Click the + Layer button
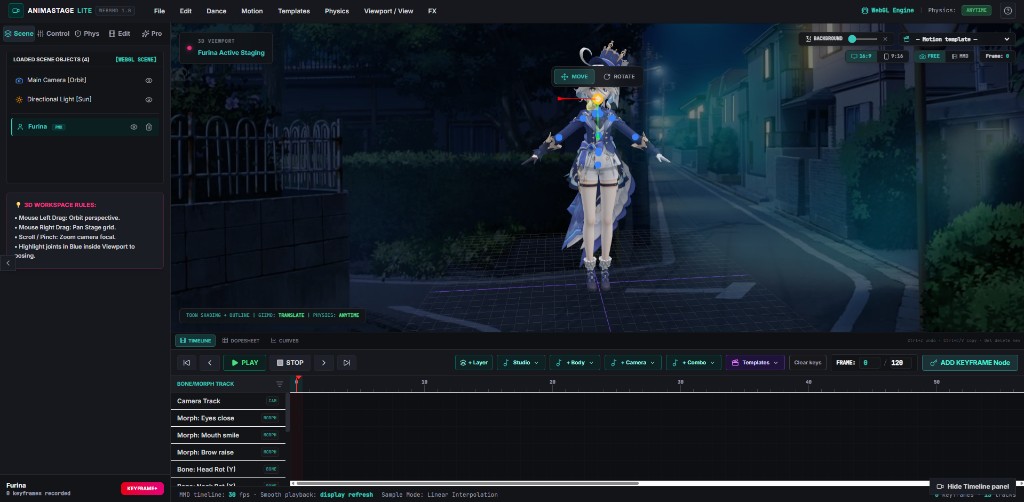The height and width of the screenshot is (502, 1024). [x=474, y=363]
